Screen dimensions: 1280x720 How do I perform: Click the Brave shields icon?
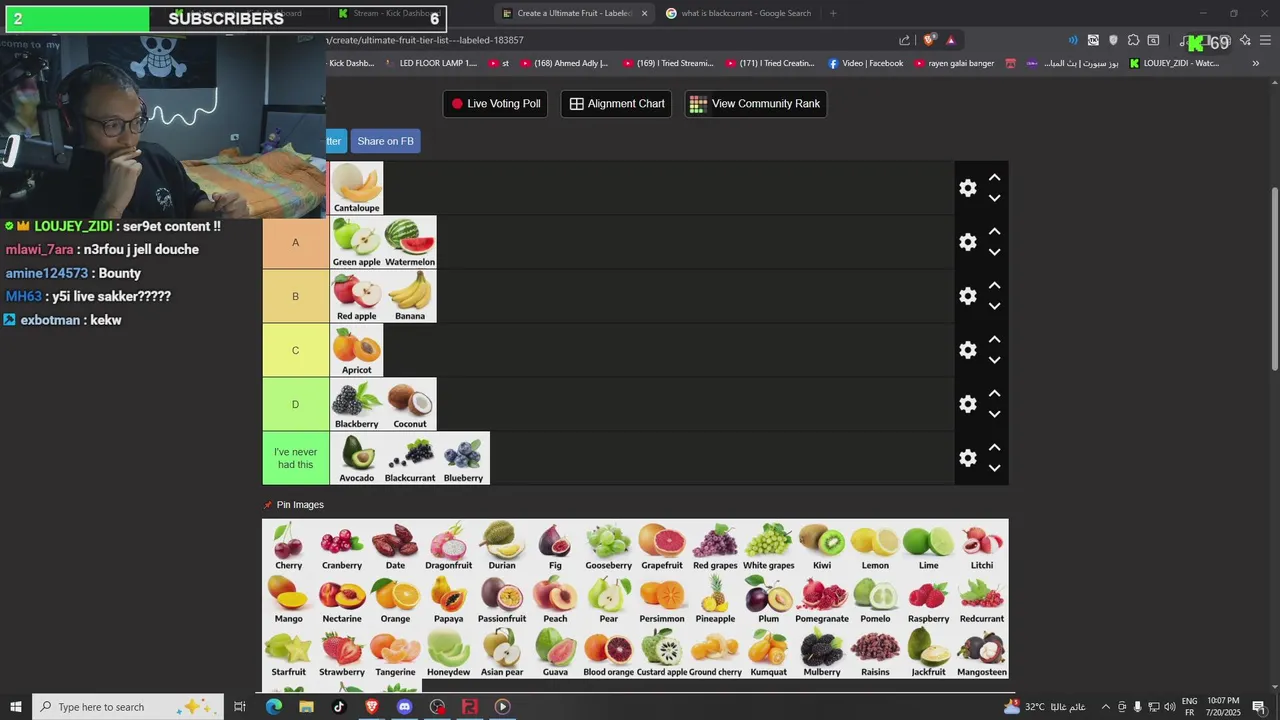point(929,40)
